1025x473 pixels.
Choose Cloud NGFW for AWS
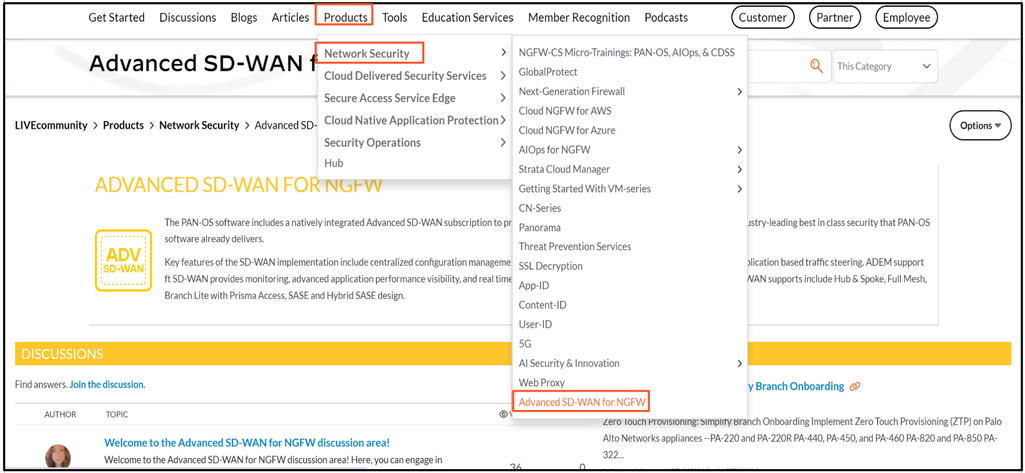tap(565, 111)
